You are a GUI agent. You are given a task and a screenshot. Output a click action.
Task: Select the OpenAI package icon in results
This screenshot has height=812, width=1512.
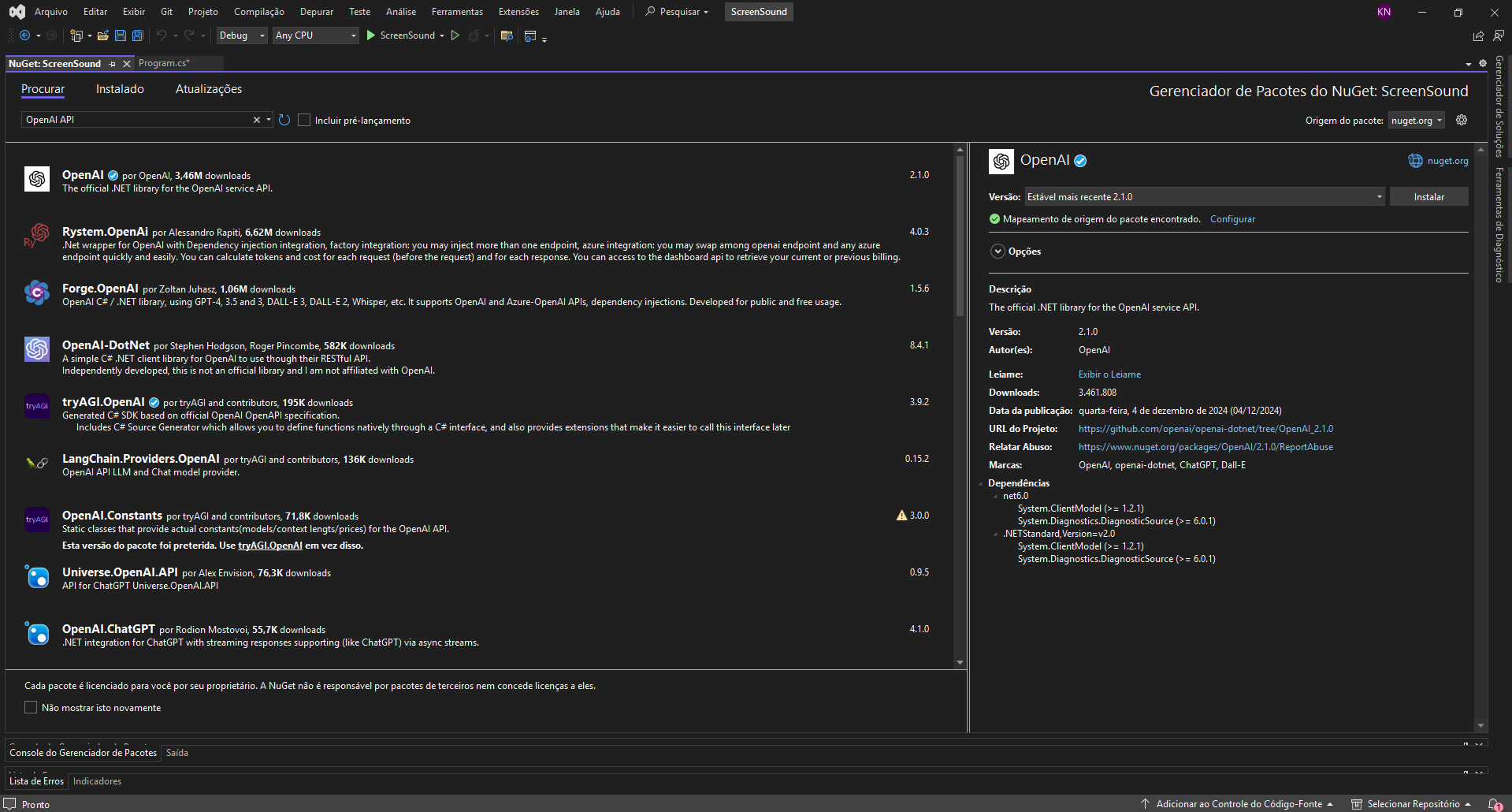pos(37,179)
